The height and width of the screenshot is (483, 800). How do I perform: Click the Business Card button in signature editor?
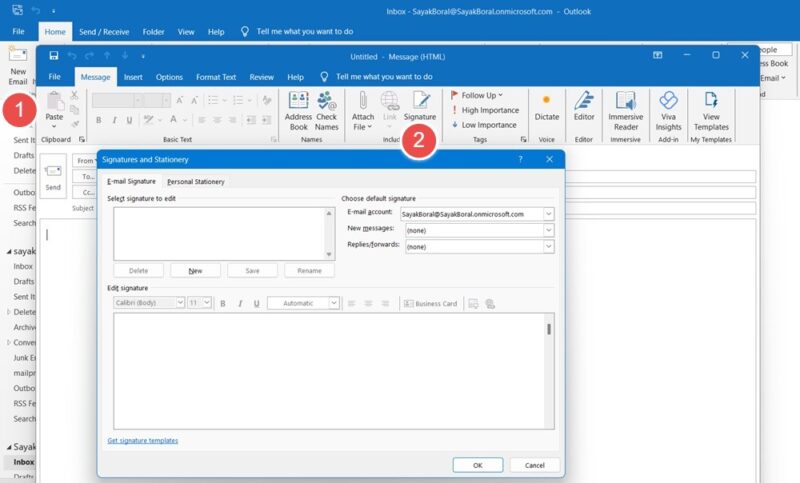[x=431, y=303]
